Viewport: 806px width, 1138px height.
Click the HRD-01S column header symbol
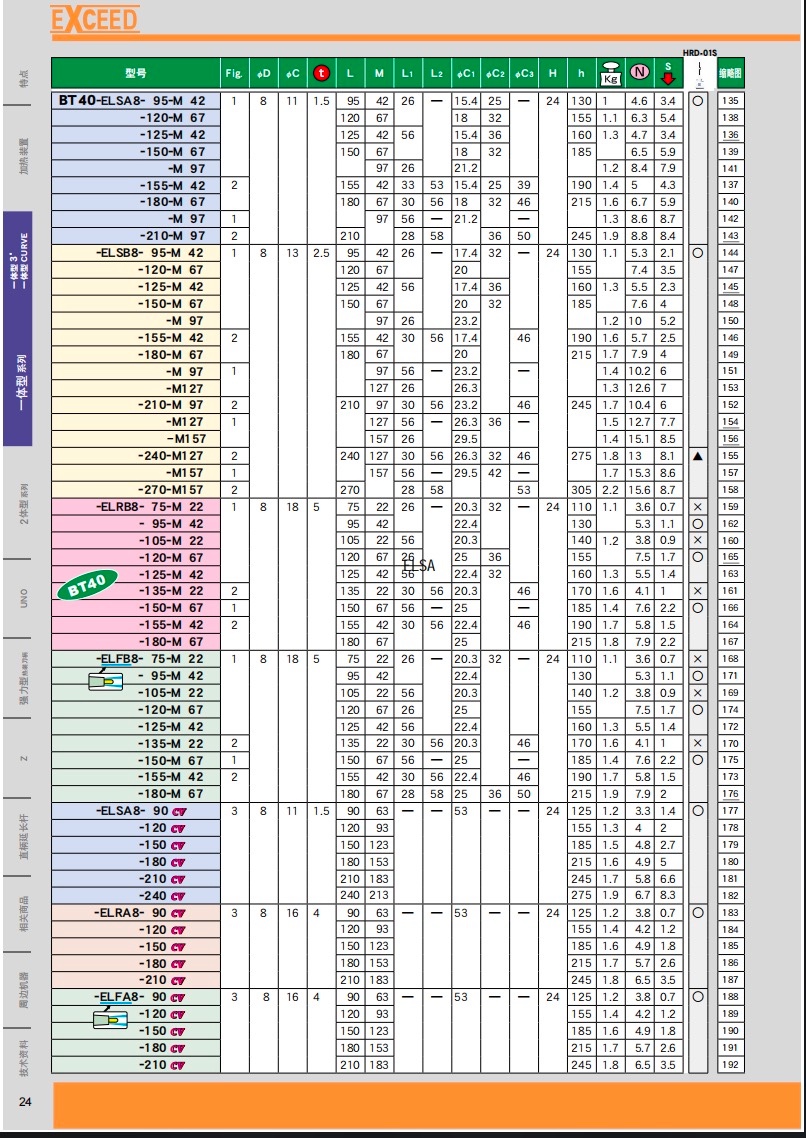tap(698, 73)
